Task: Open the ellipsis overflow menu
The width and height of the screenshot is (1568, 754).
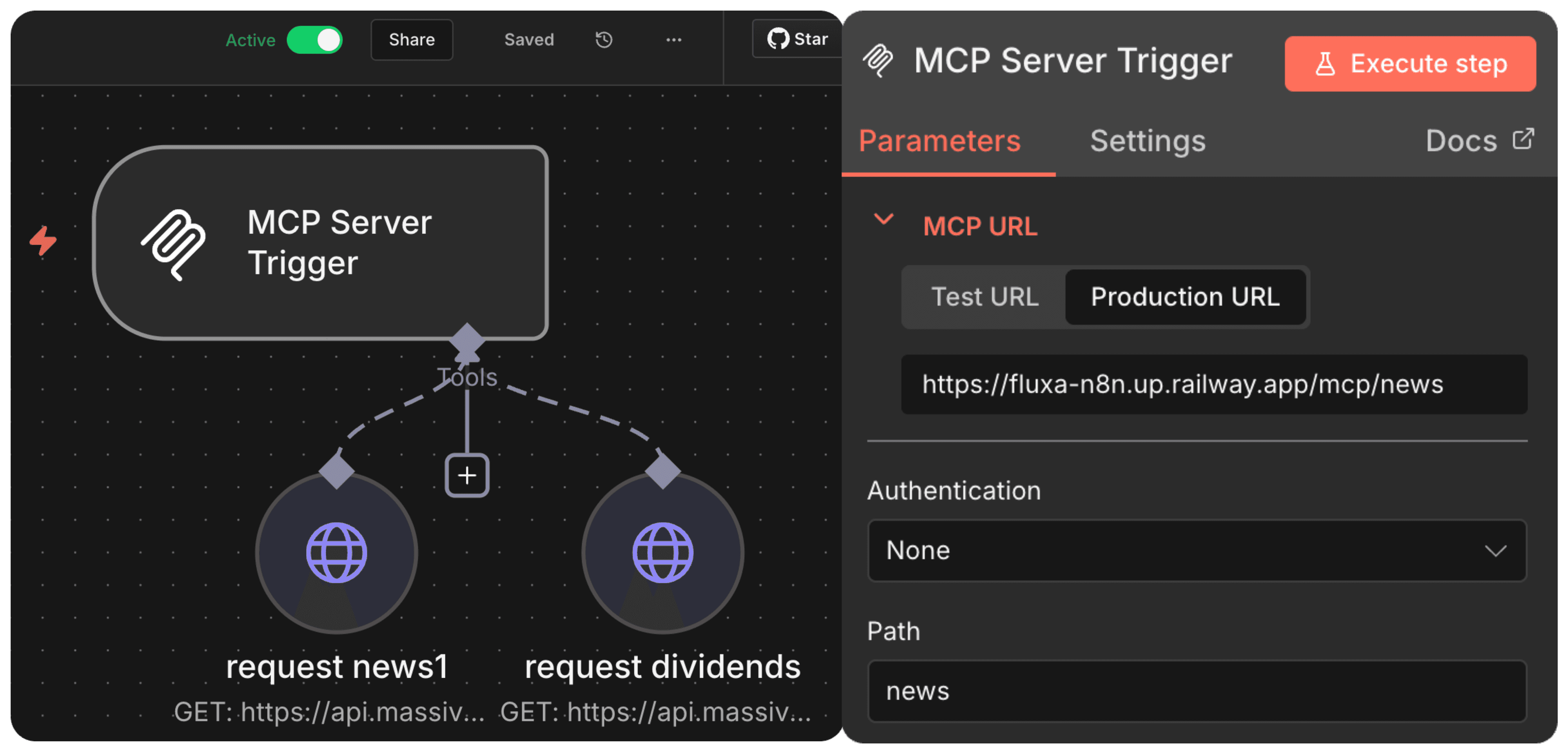Action: pos(673,39)
